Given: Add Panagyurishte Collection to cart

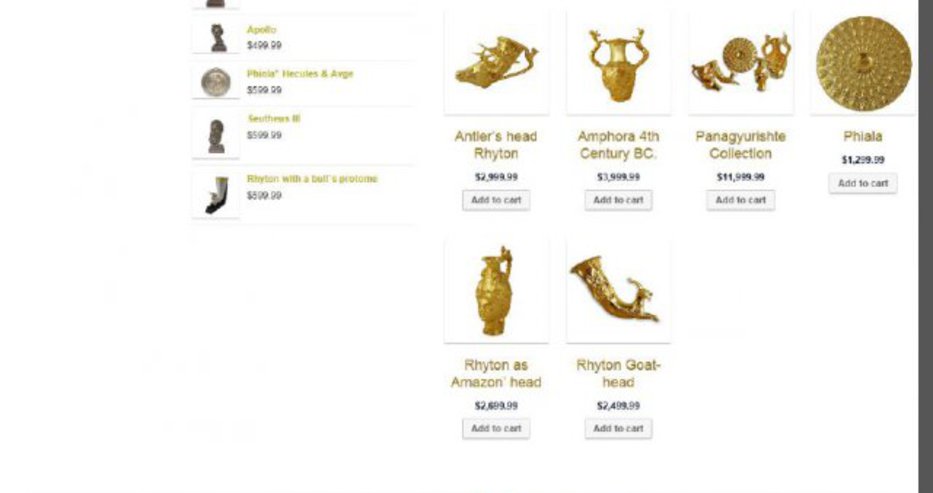Looking at the screenshot, I should click(741, 200).
